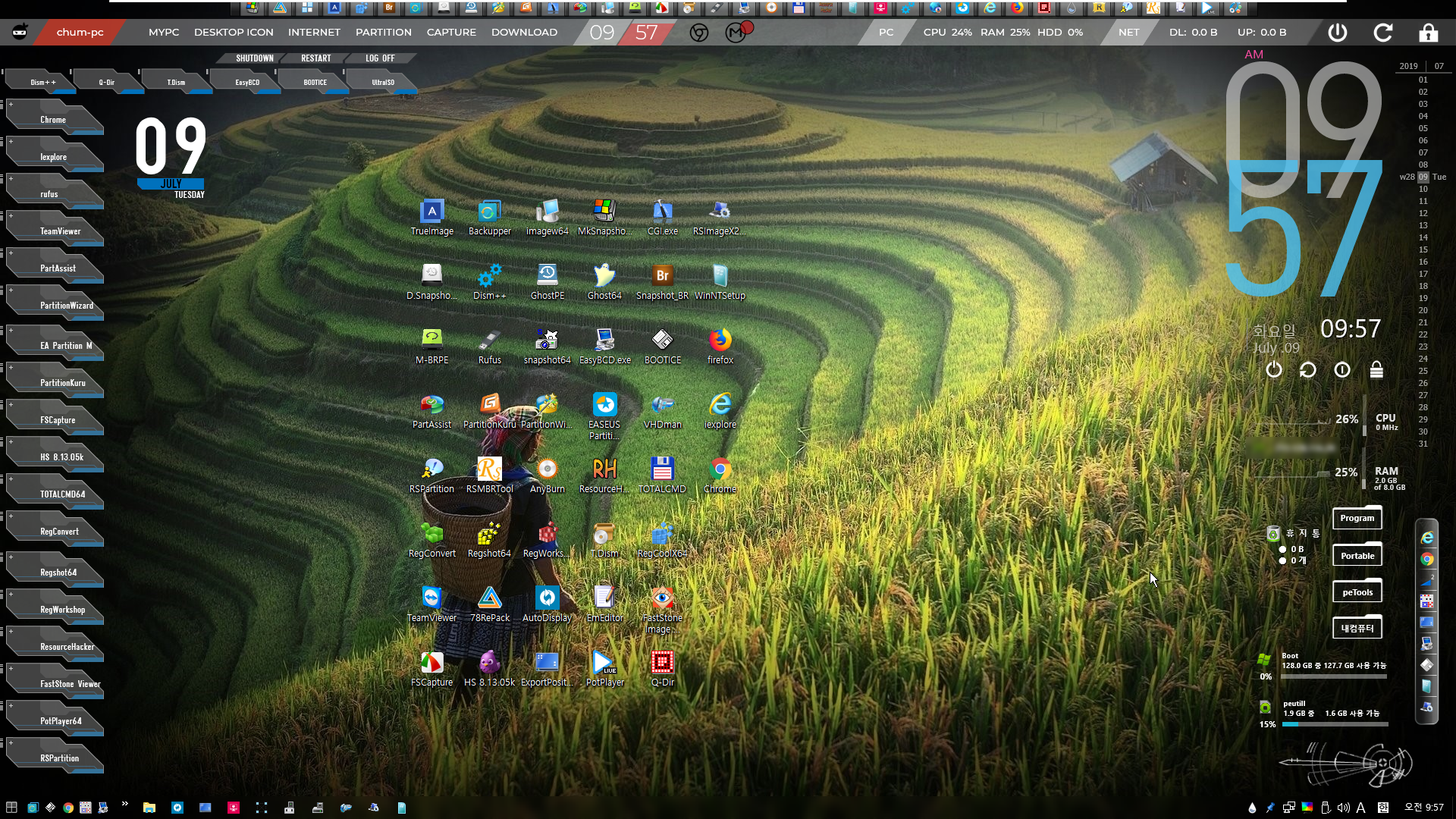Launch the PotPlayer desktop icon
This screenshot has height=819, width=1456.
604,669
